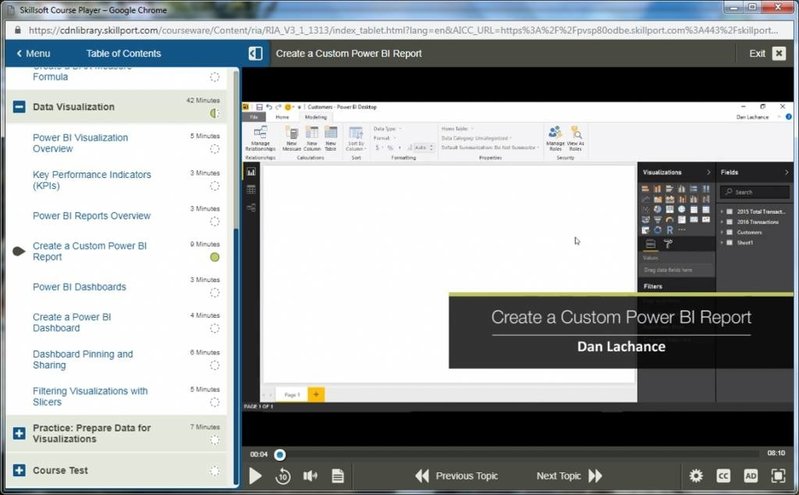The width and height of the screenshot is (799, 495).
Task: Open Relationships view icon in left rail
Action: point(251,207)
